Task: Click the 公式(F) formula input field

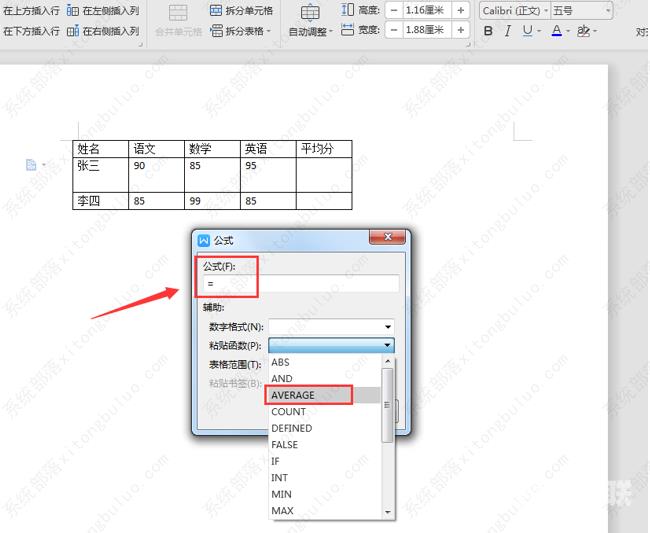Action: 301,284
